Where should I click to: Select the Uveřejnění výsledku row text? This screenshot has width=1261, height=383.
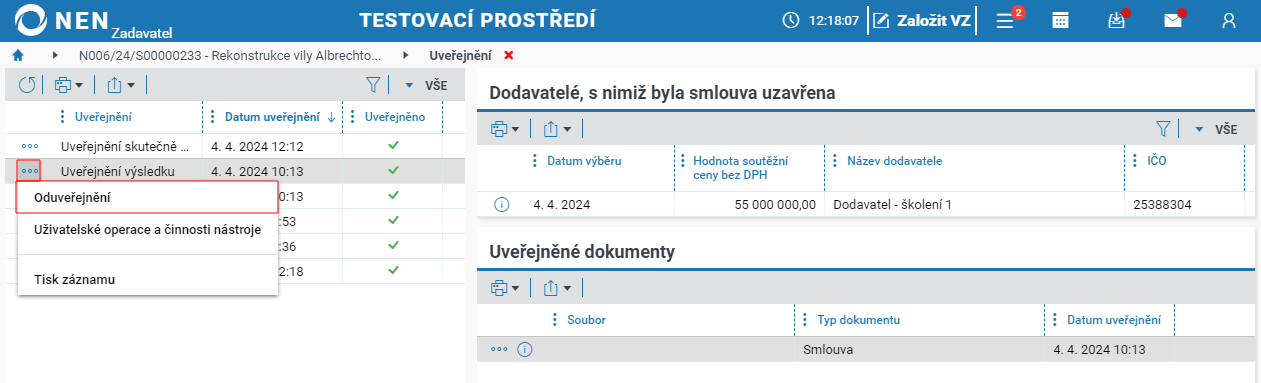[x=118, y=171]
